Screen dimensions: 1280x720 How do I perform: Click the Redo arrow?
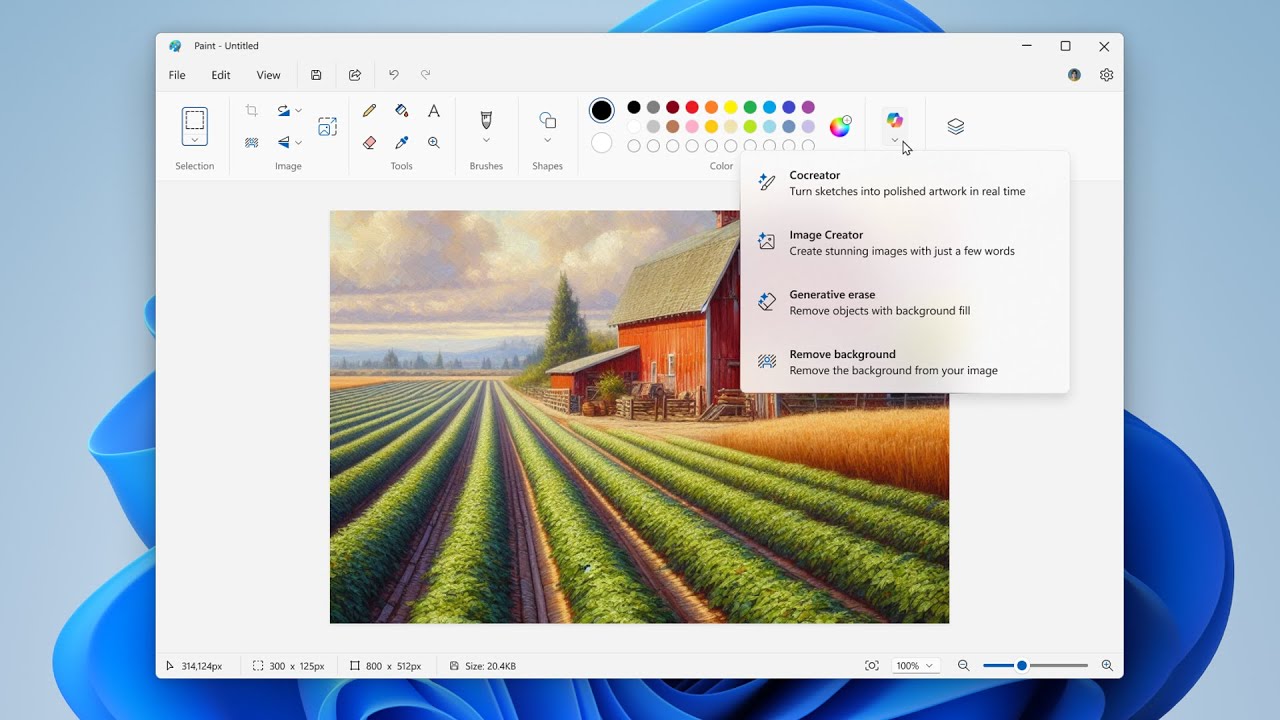pyautogui.click(x=425, y=75)
